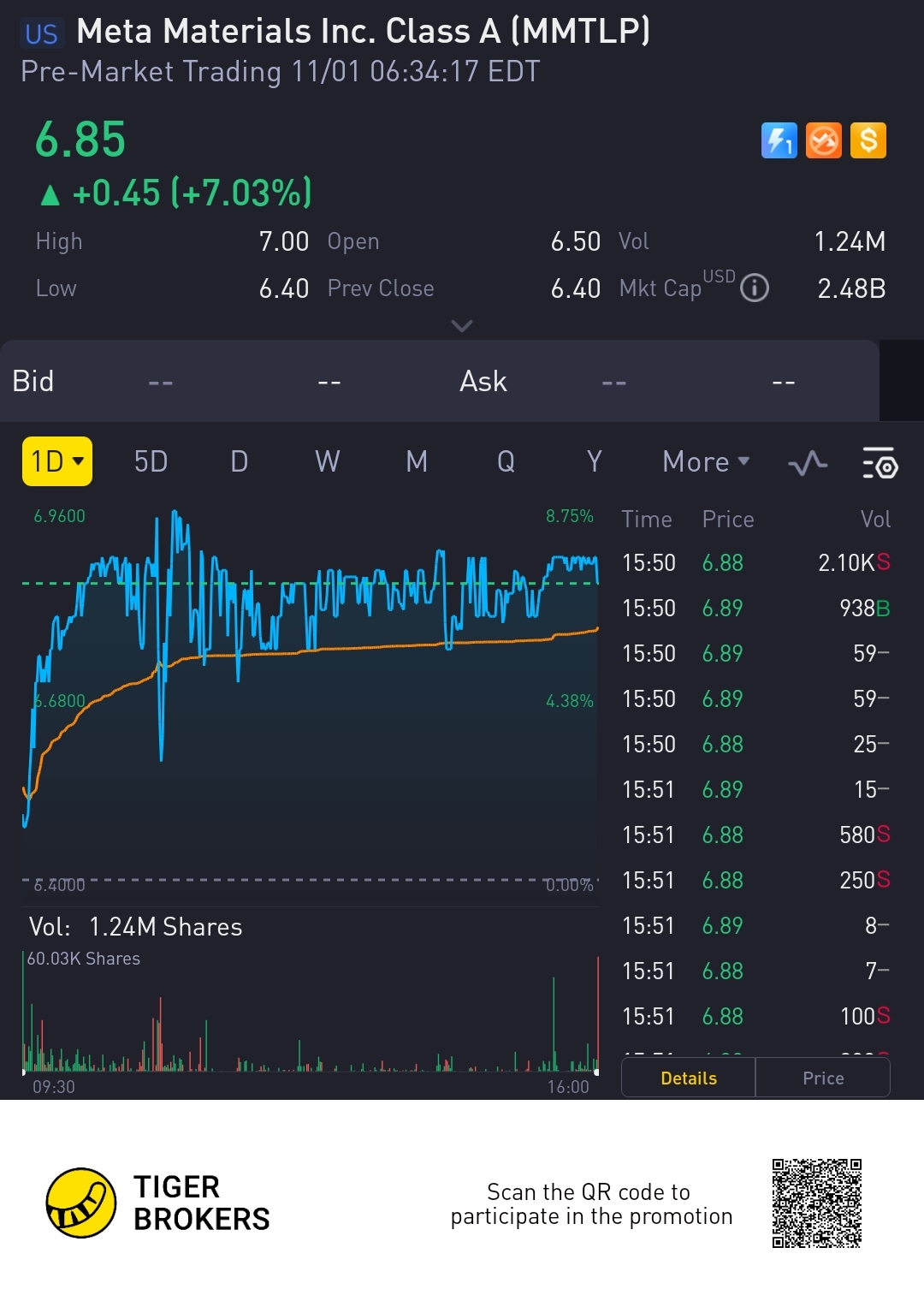Open the More timeframes dropdown
The height and width of the screenshot is (1307, 924).
706,462
